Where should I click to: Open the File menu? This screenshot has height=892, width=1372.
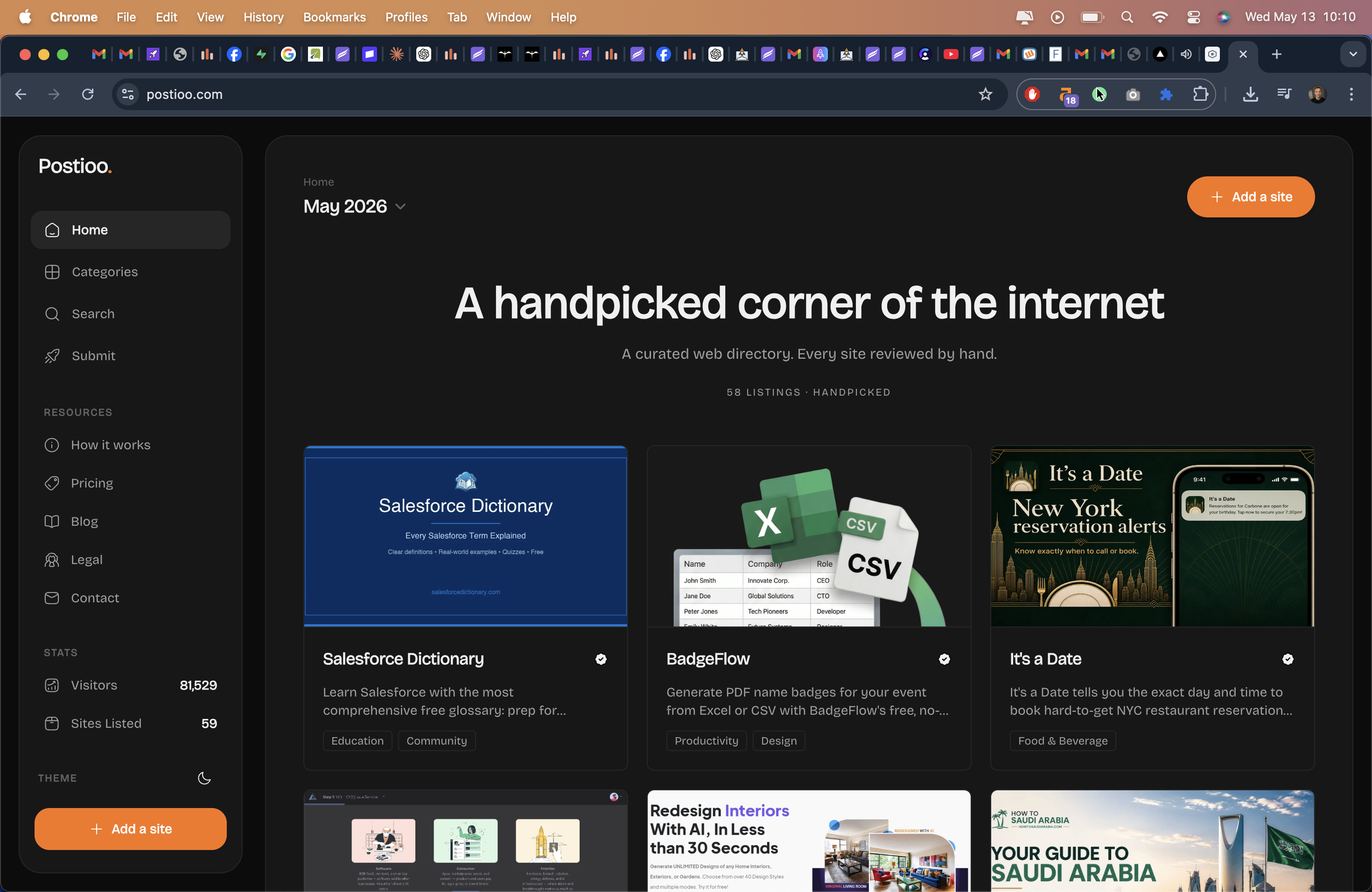pyautogui.click(x=126, y=17)
